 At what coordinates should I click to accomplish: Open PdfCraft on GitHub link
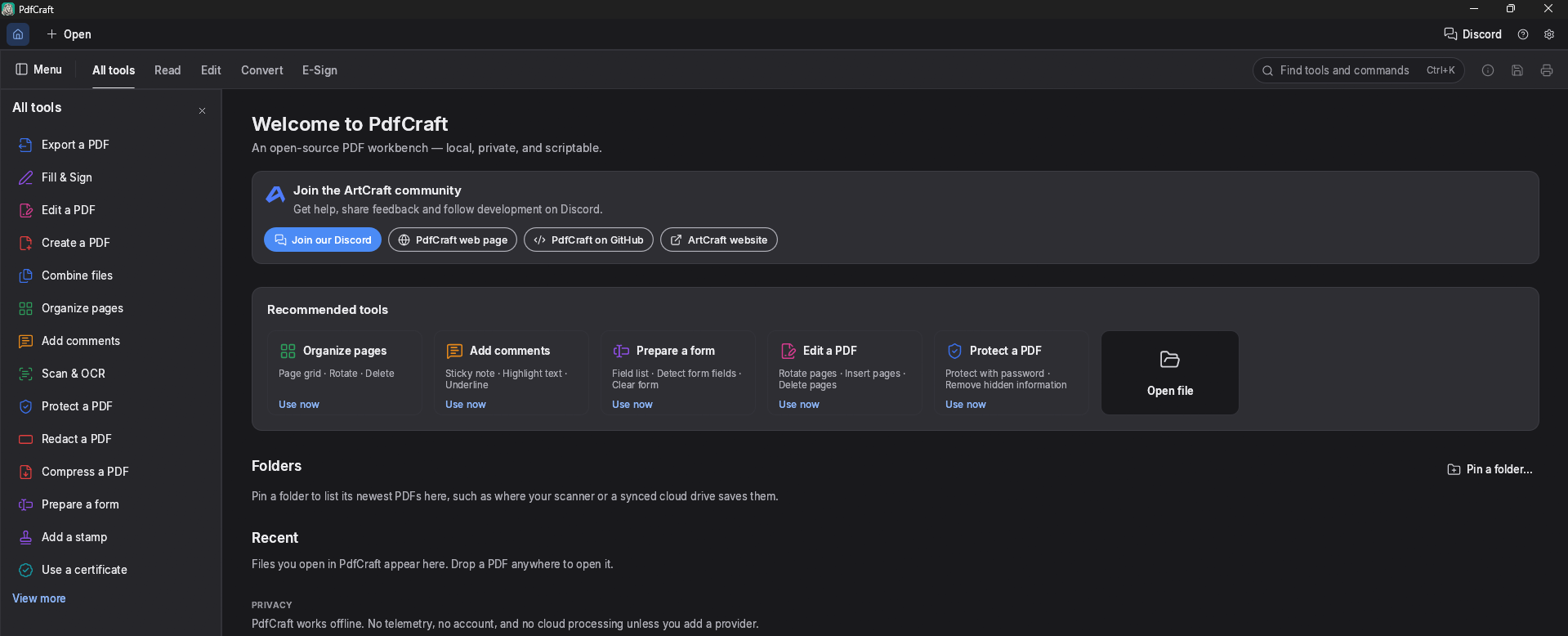[x=588, y=240]
